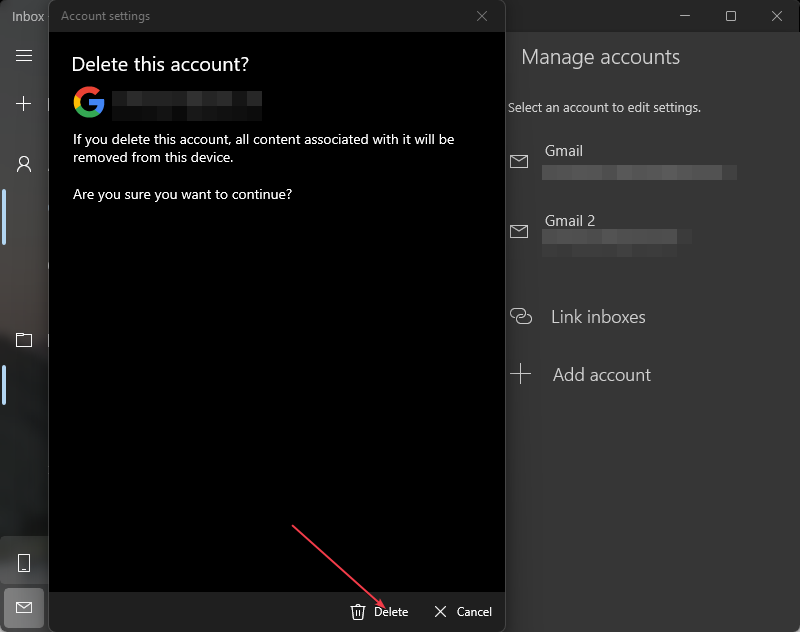Select the Gmail 2 account
The height and width of the screenshot is (632, 800).
600,231
